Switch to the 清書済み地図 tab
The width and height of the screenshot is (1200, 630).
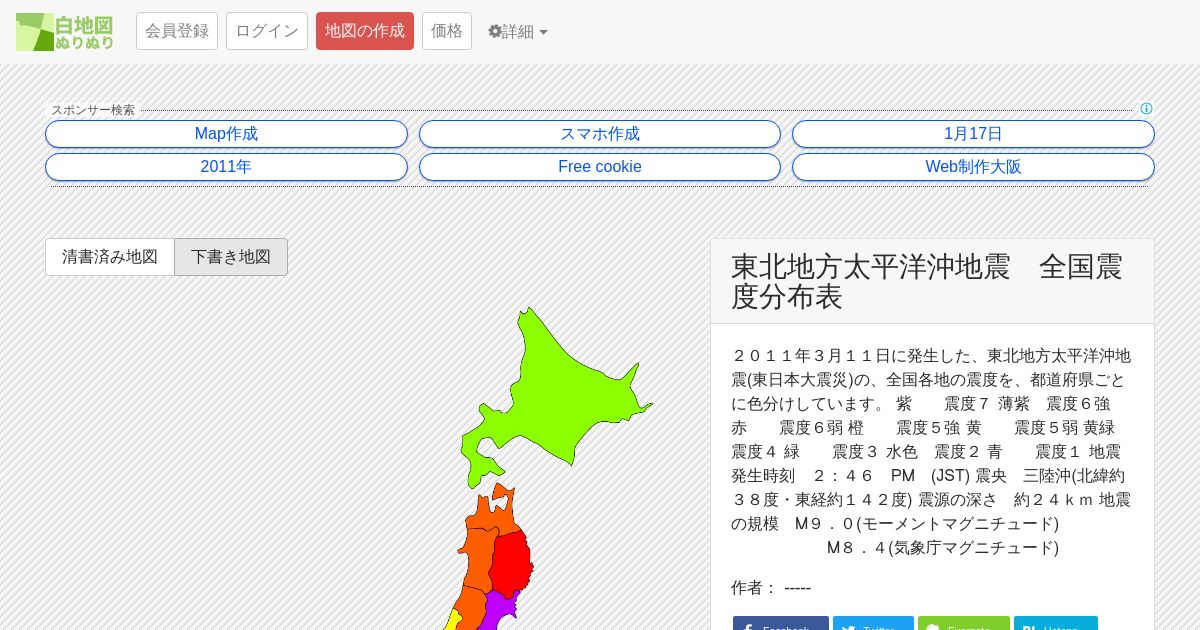[110, 257]
